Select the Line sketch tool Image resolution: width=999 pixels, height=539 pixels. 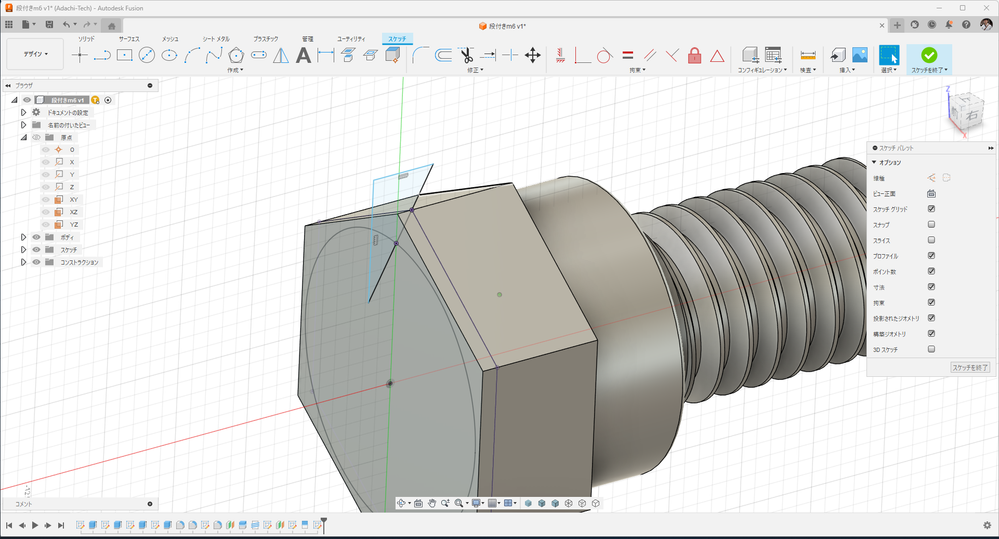pos(102,55)
